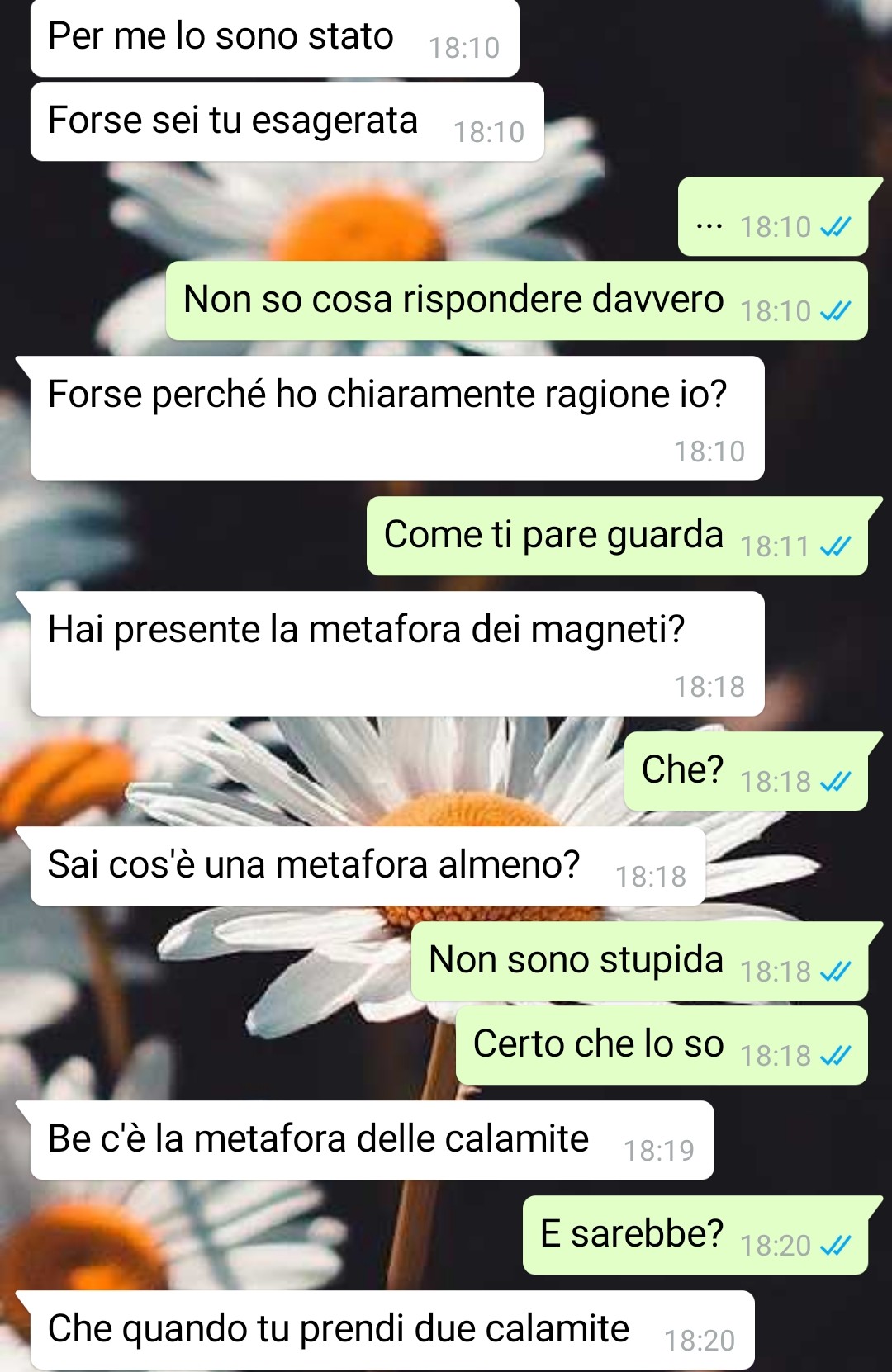This screenshot has height=1372, width=892.
Task: Click read ticks beside 'Certo che lo so'
Action: pos(835,1056)
